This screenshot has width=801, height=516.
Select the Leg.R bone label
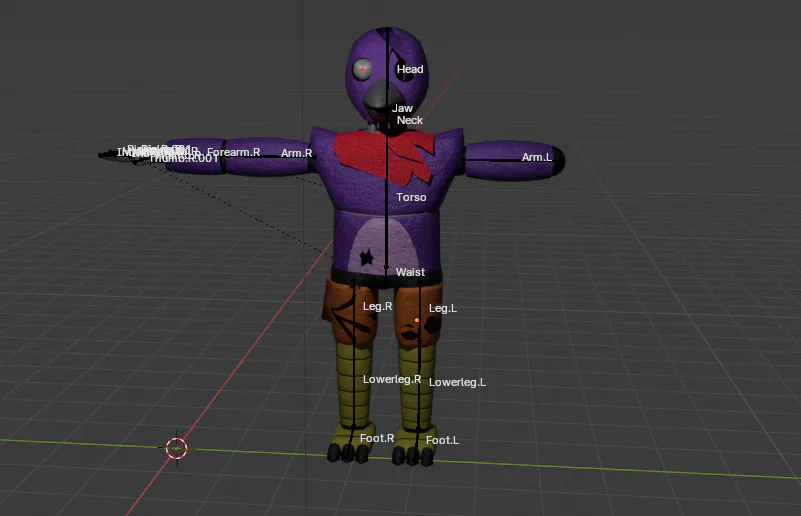click(378, 307)
